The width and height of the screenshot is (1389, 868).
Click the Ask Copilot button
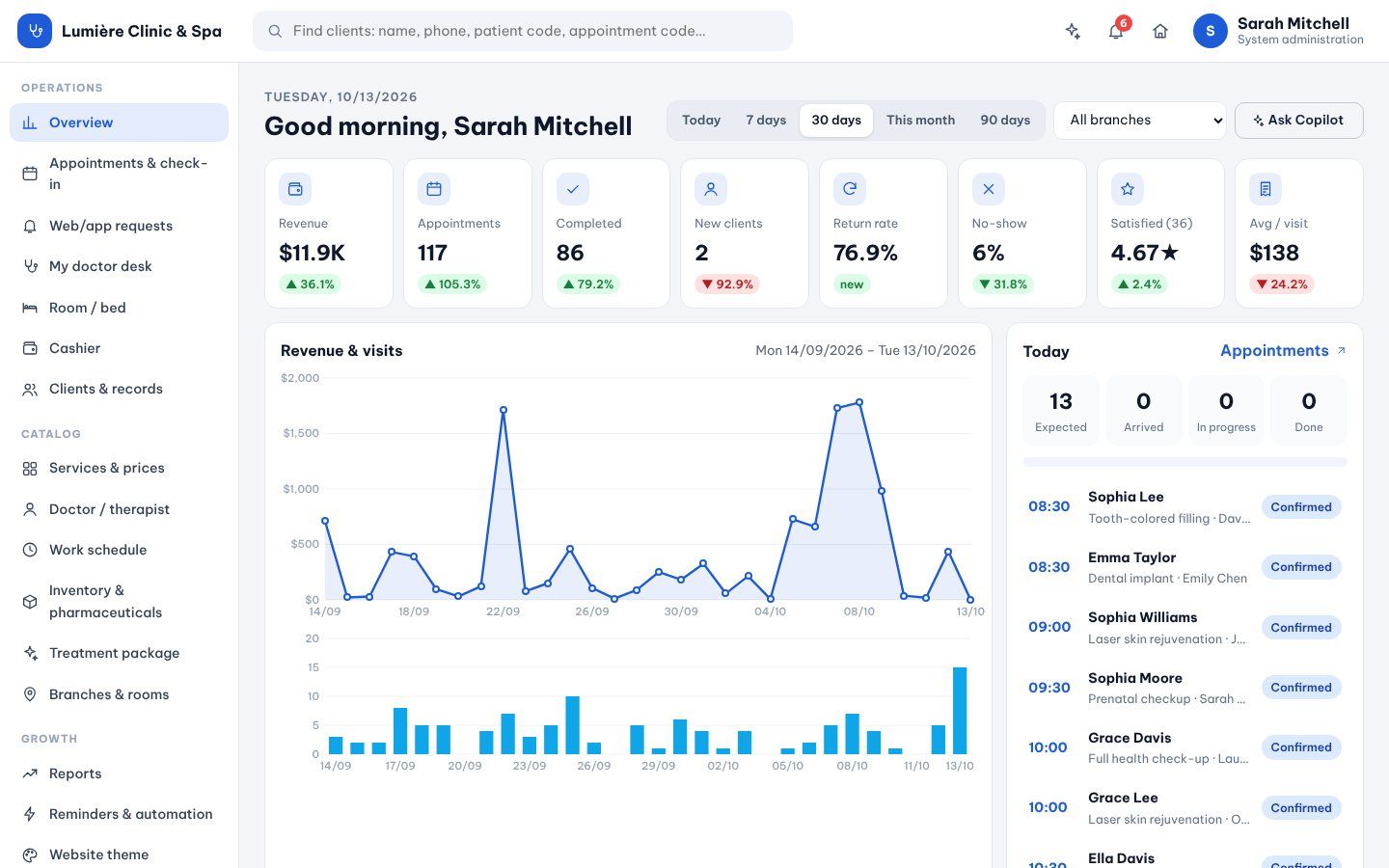pos(1298,121)
